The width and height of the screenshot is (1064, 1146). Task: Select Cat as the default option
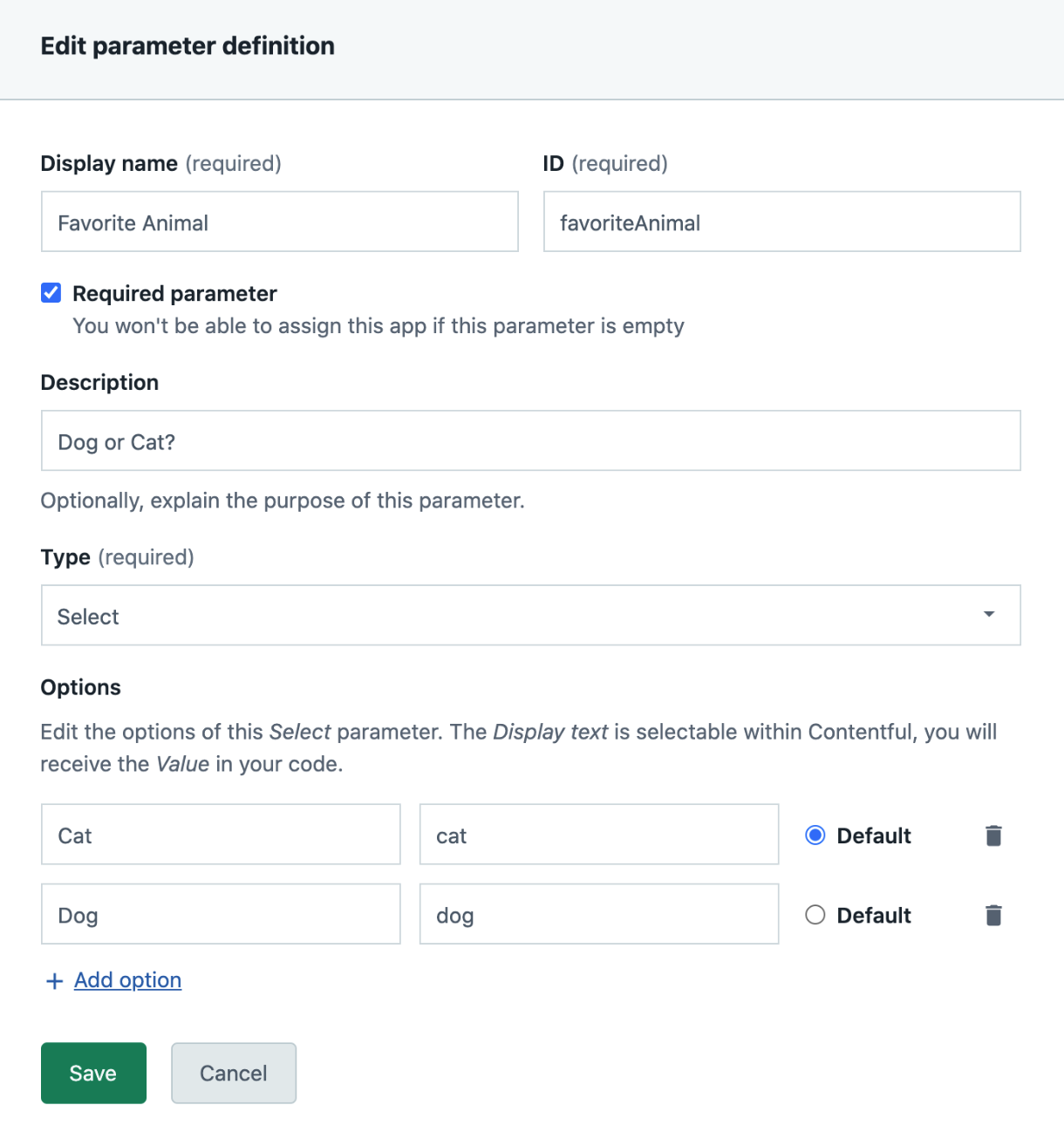(815, 836)
